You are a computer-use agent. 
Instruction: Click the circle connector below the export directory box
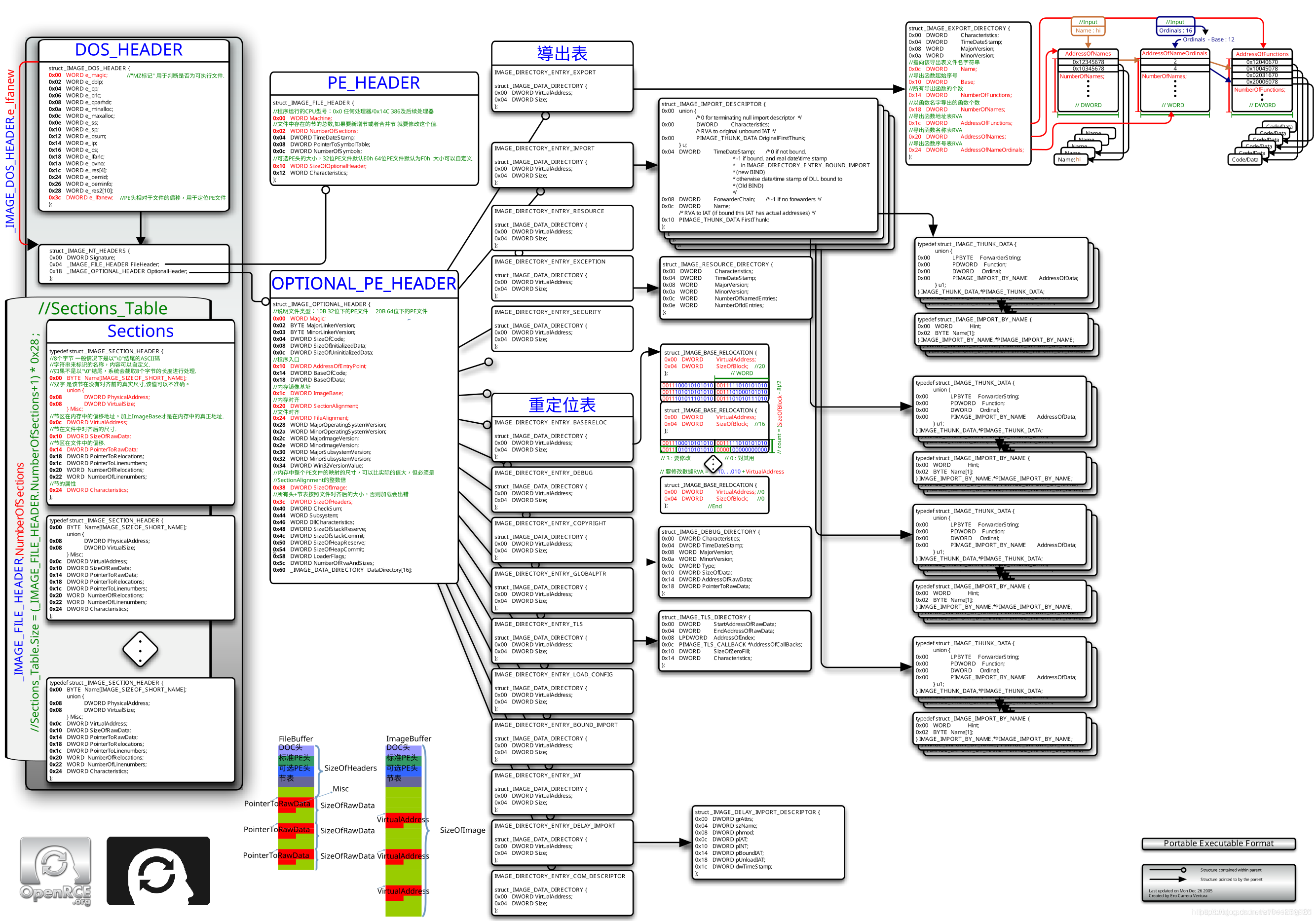tap(546, 116)
